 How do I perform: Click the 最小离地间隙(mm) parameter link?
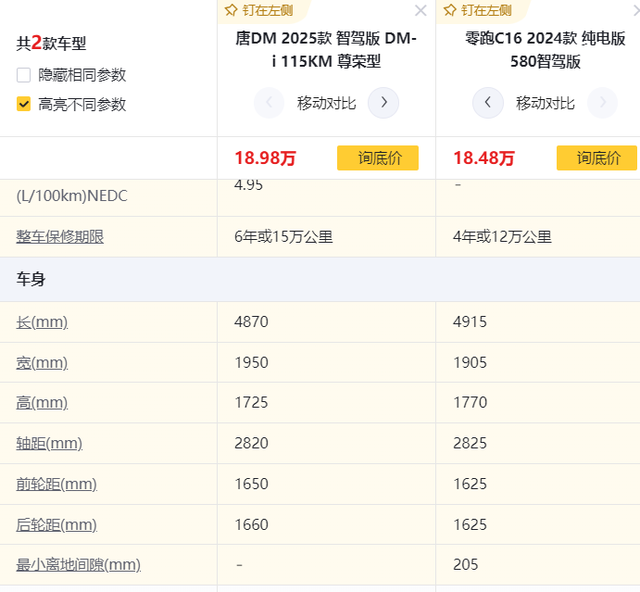[78, 565]
